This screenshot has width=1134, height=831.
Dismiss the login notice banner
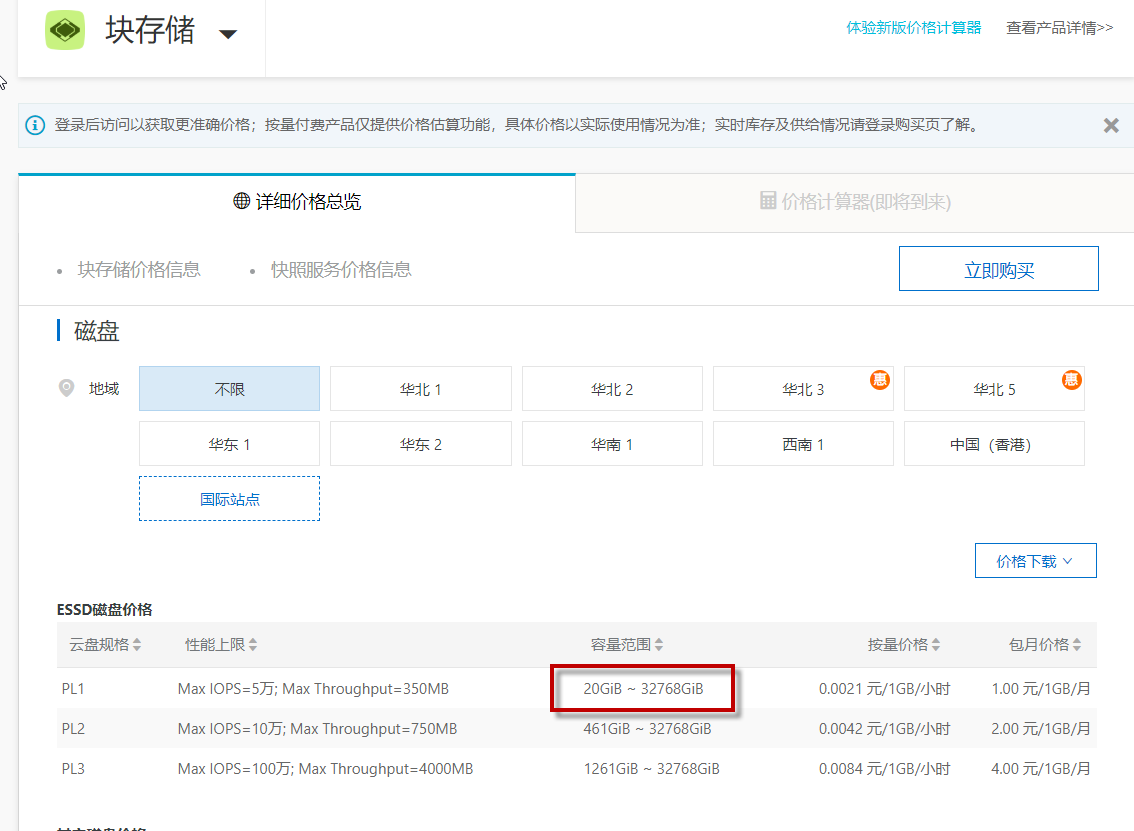[1110, 126]
